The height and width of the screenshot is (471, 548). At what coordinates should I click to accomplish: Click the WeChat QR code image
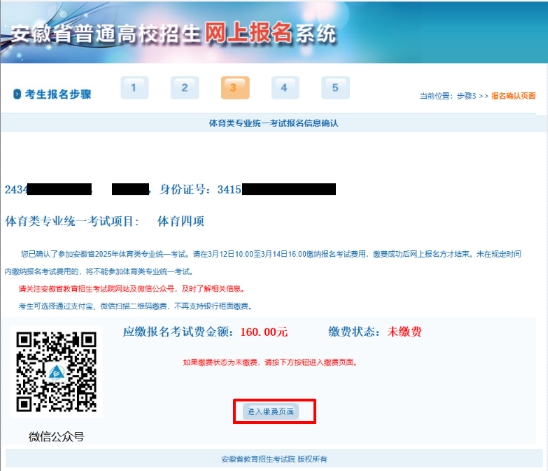(x=56, y=371)
